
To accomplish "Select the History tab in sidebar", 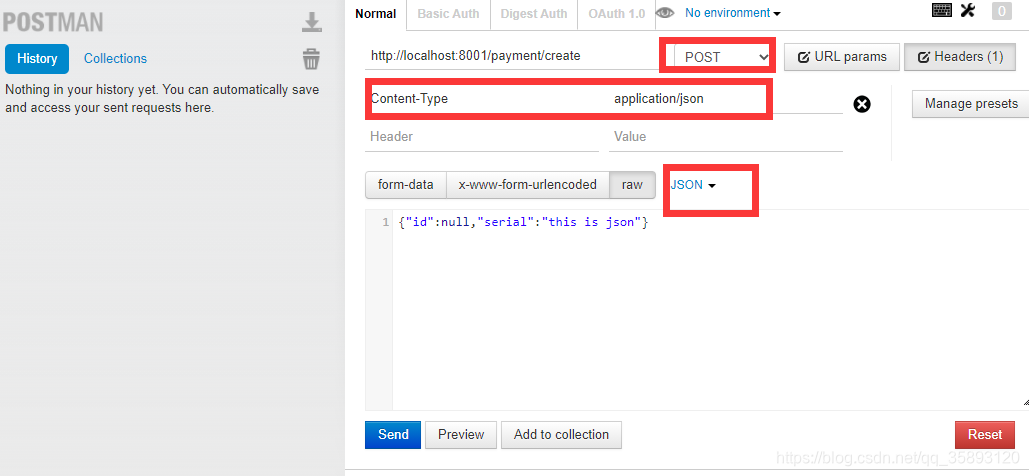I will pos(37,58).
